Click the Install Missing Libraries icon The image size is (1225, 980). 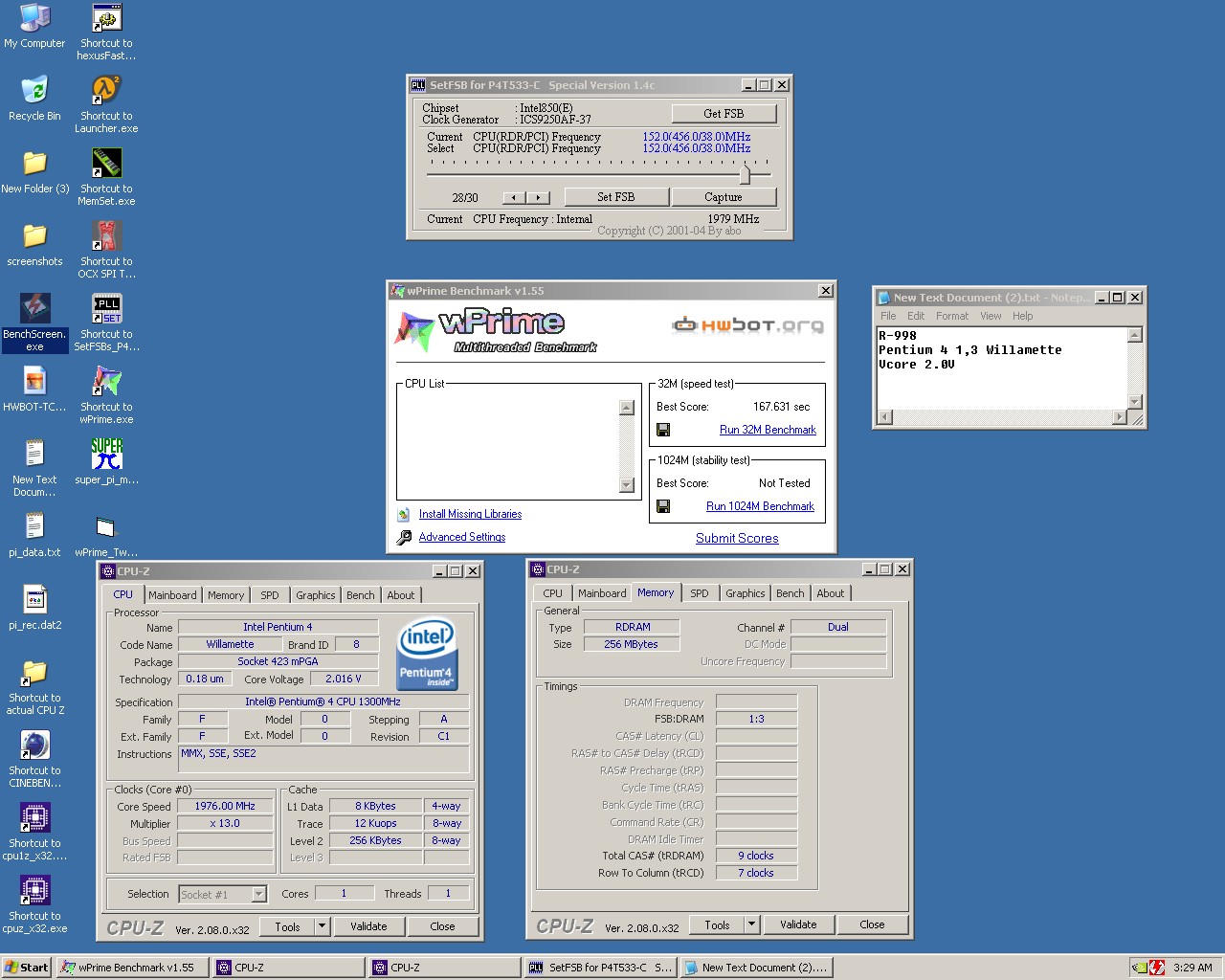pyautogui.click(x=404, y=514)
